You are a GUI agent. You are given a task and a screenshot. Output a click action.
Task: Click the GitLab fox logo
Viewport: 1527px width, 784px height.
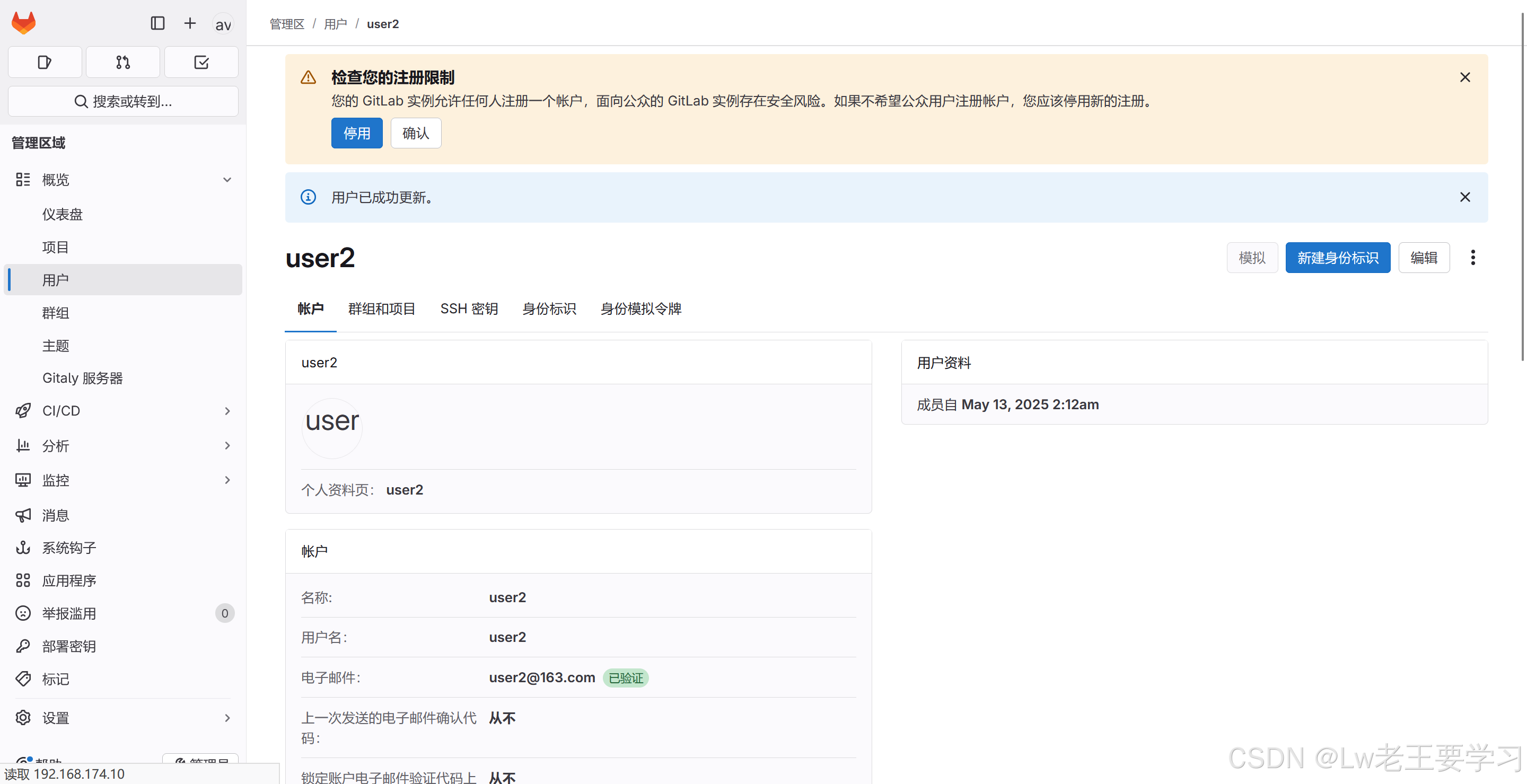24,23
